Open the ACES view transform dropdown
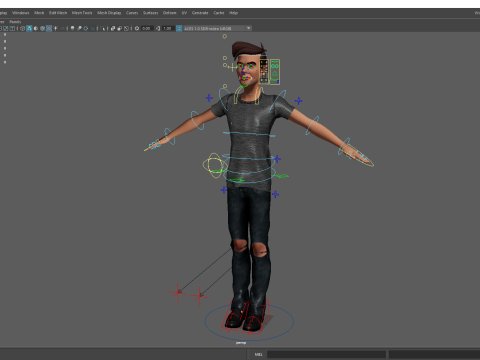 217,28
